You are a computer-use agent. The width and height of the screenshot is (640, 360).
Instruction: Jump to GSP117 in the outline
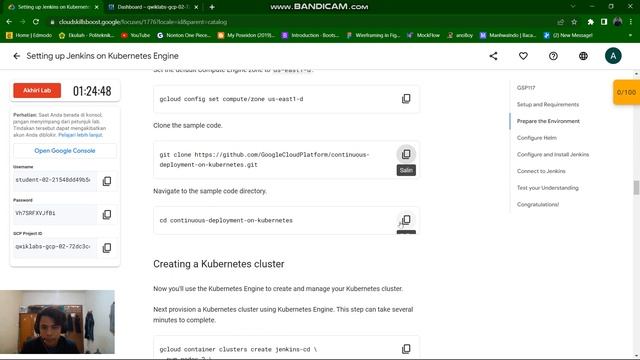(x=526, y=88)
